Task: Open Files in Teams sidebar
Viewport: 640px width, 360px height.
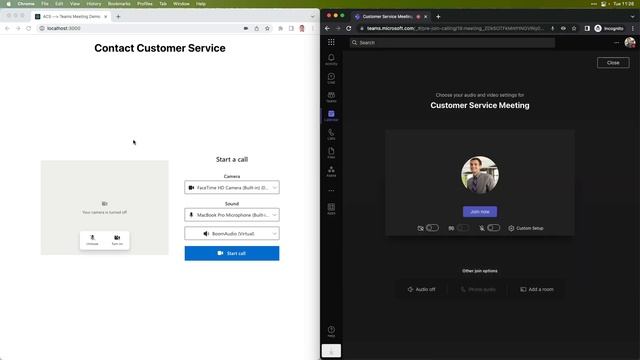Action: click(x=331, y=153)
